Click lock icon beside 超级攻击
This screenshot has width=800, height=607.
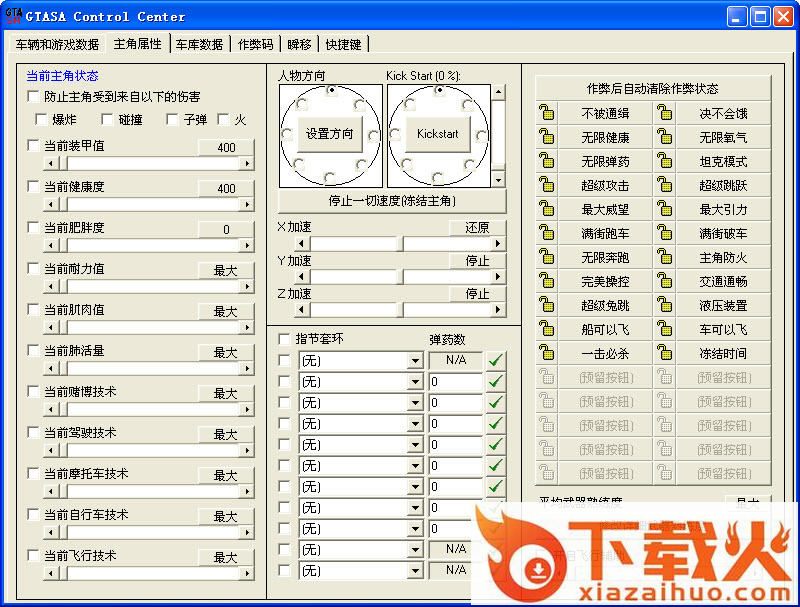[547, 185]
